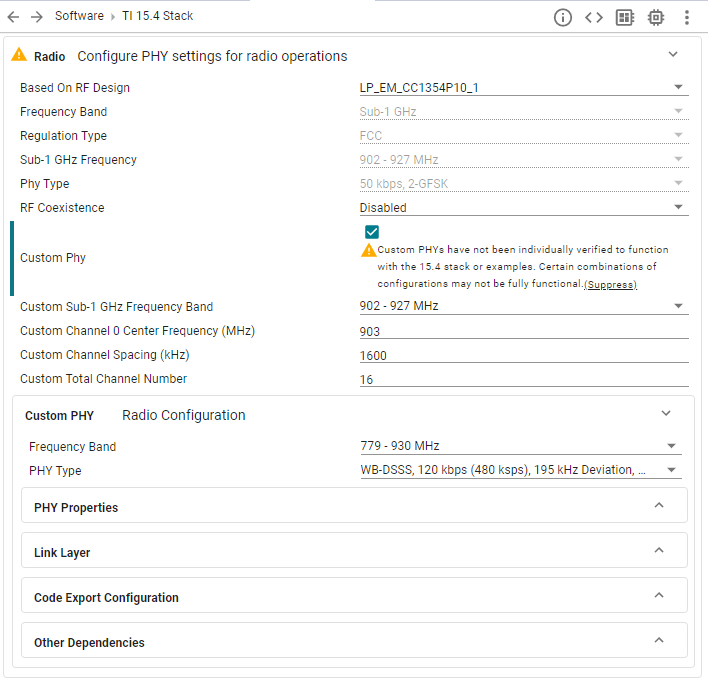Open the three-dot more options menu

coord(687,17)
